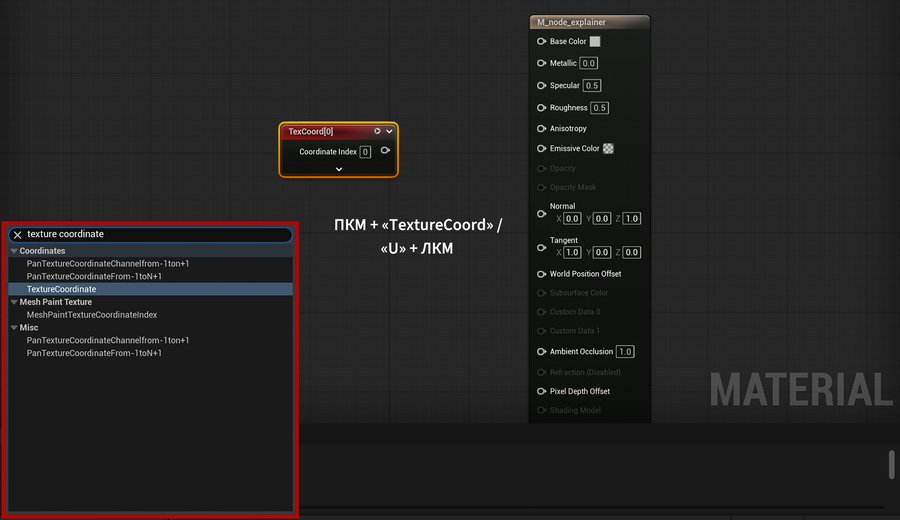Edit the Tangent Z value field

631,252
